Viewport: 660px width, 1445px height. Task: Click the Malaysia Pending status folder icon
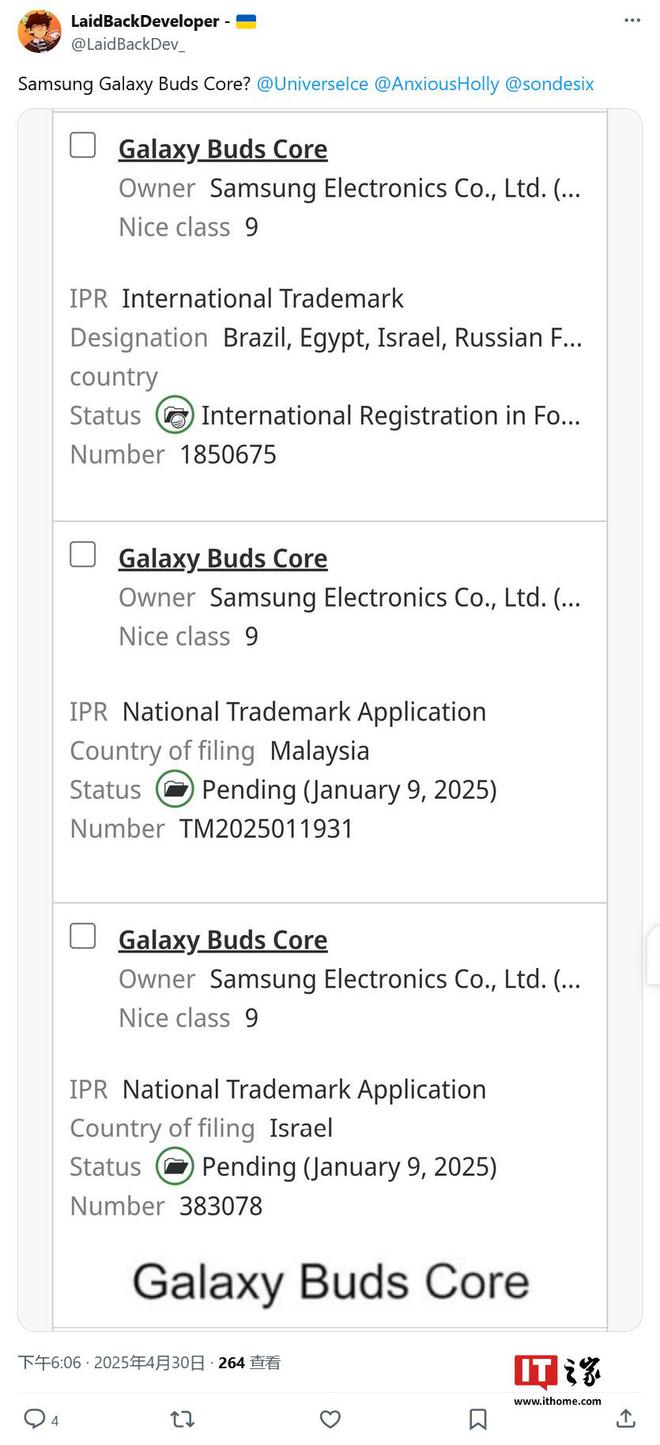coord(175,789)
